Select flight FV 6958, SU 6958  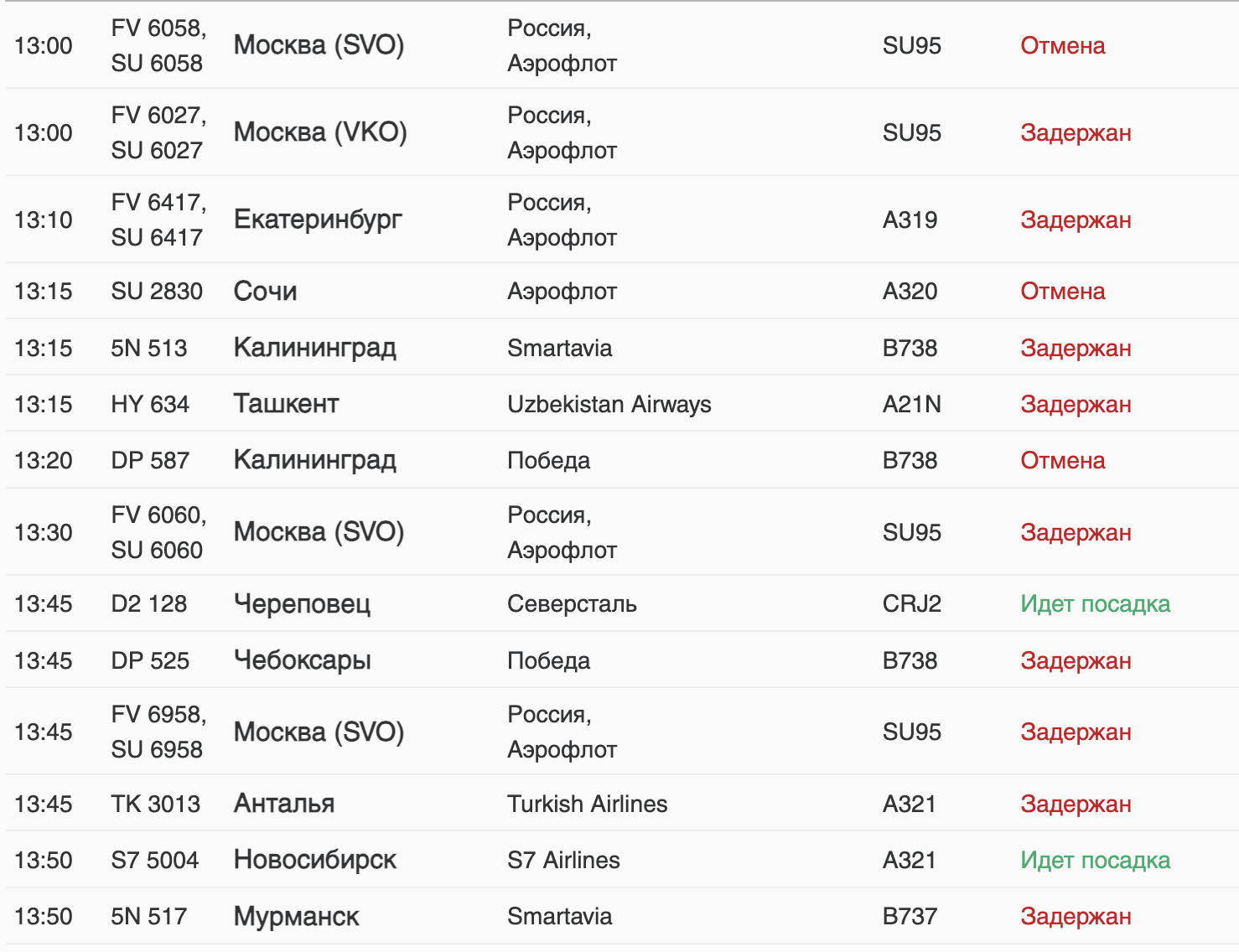pyautogui.click(x=158, y=732)
